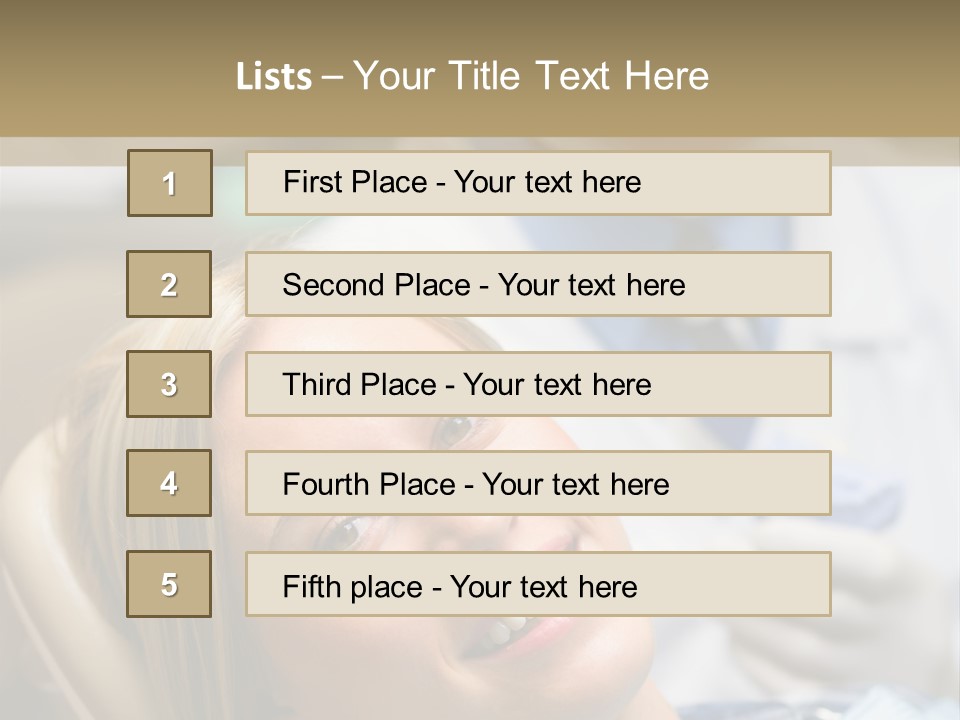Click "Your Title Text Here" heading text

coord(531,76)
